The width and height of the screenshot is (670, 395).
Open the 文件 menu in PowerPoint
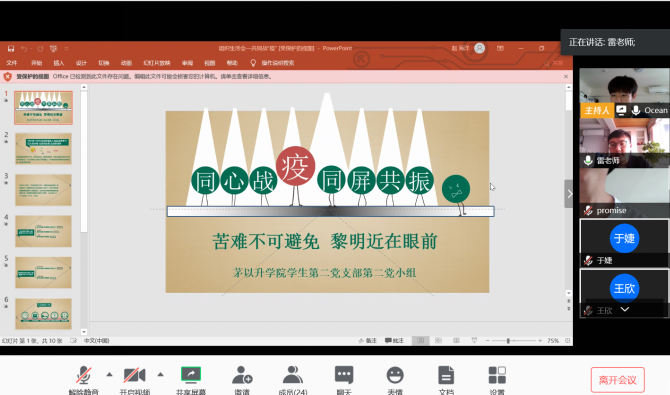(12, 63)
